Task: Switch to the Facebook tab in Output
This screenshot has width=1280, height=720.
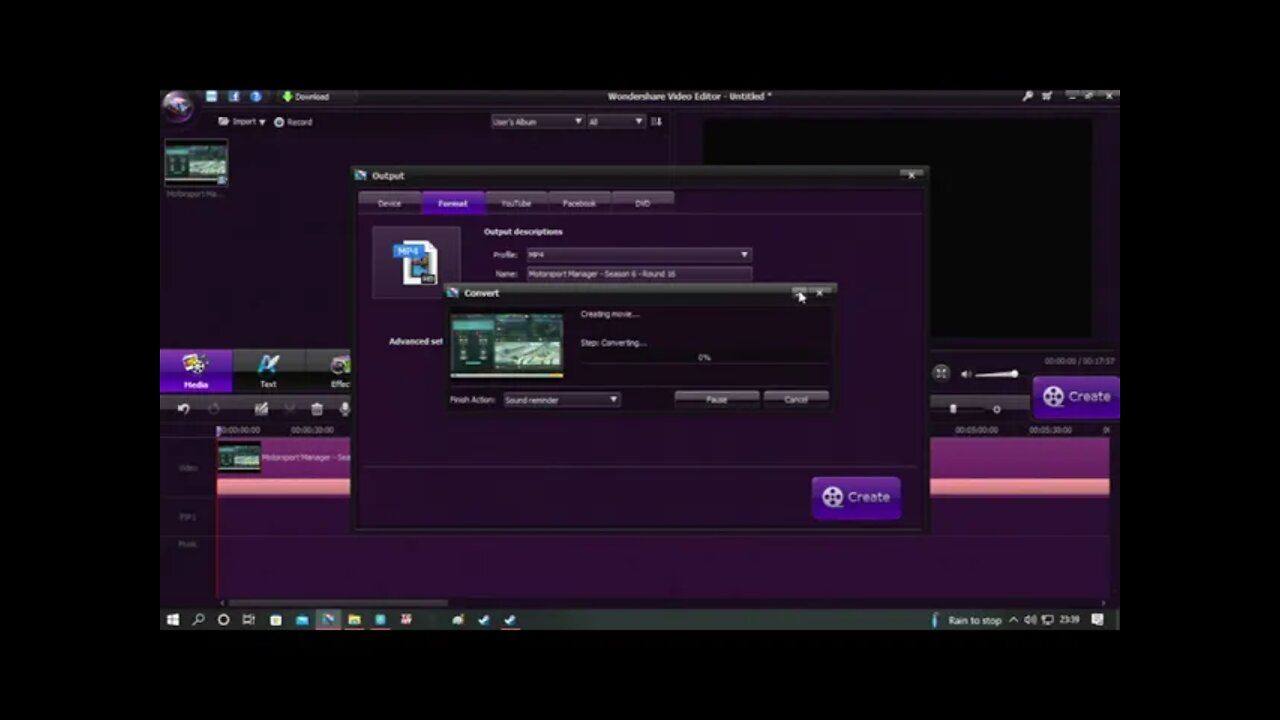Action: point(579,203)
